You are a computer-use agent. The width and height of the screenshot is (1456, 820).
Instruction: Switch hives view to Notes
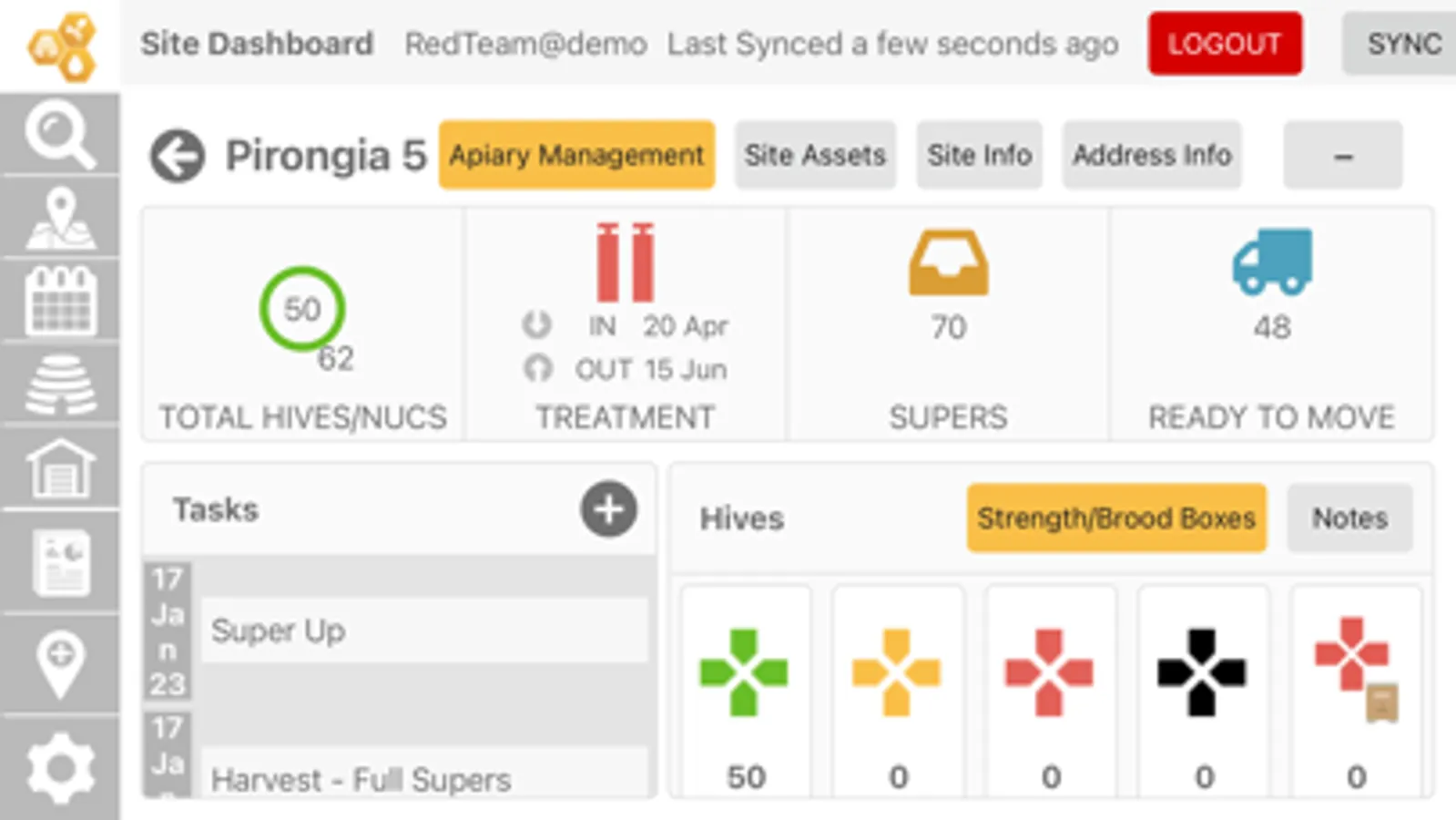tap(1349, 518)
